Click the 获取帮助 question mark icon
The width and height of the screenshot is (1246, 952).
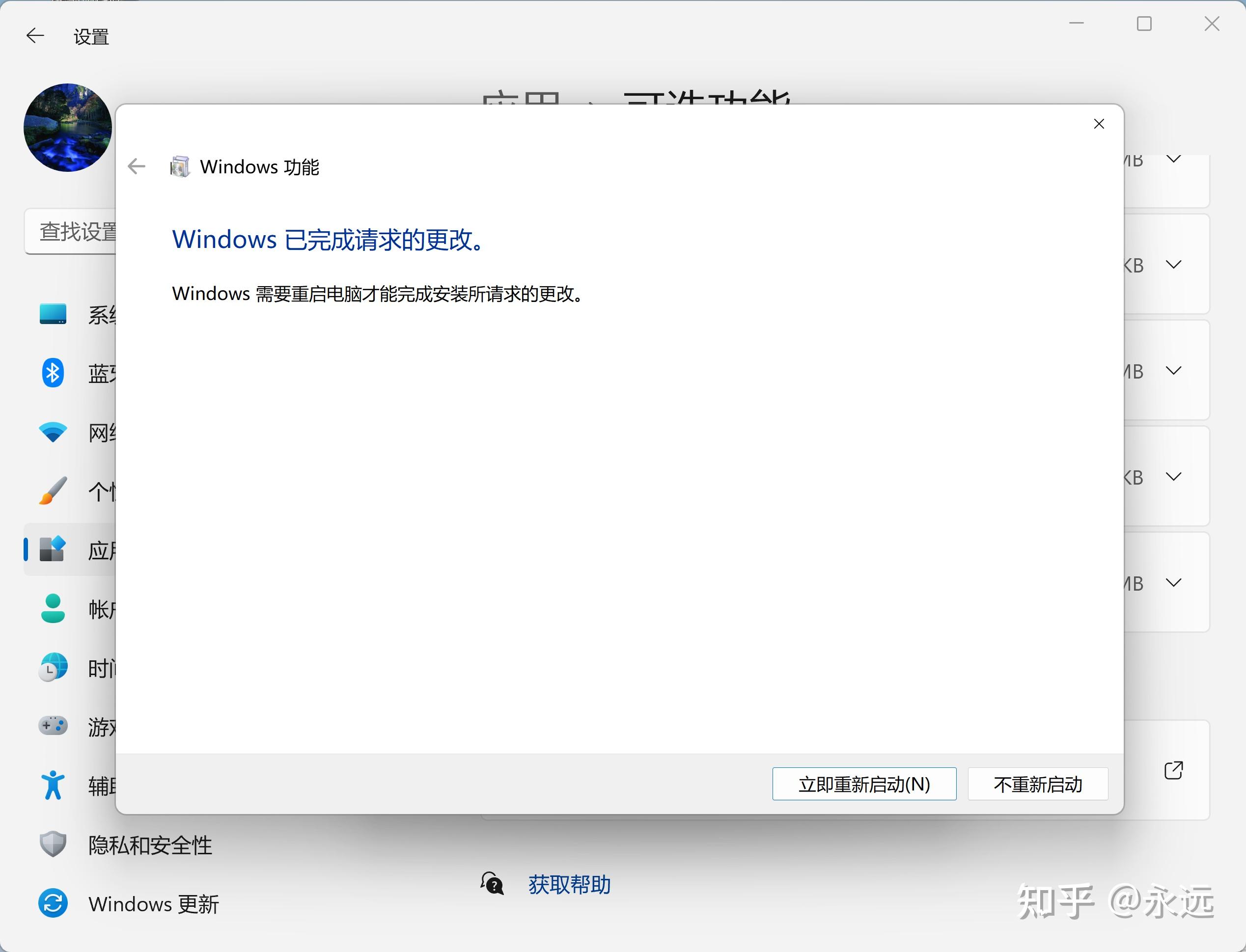click(492, 884)
